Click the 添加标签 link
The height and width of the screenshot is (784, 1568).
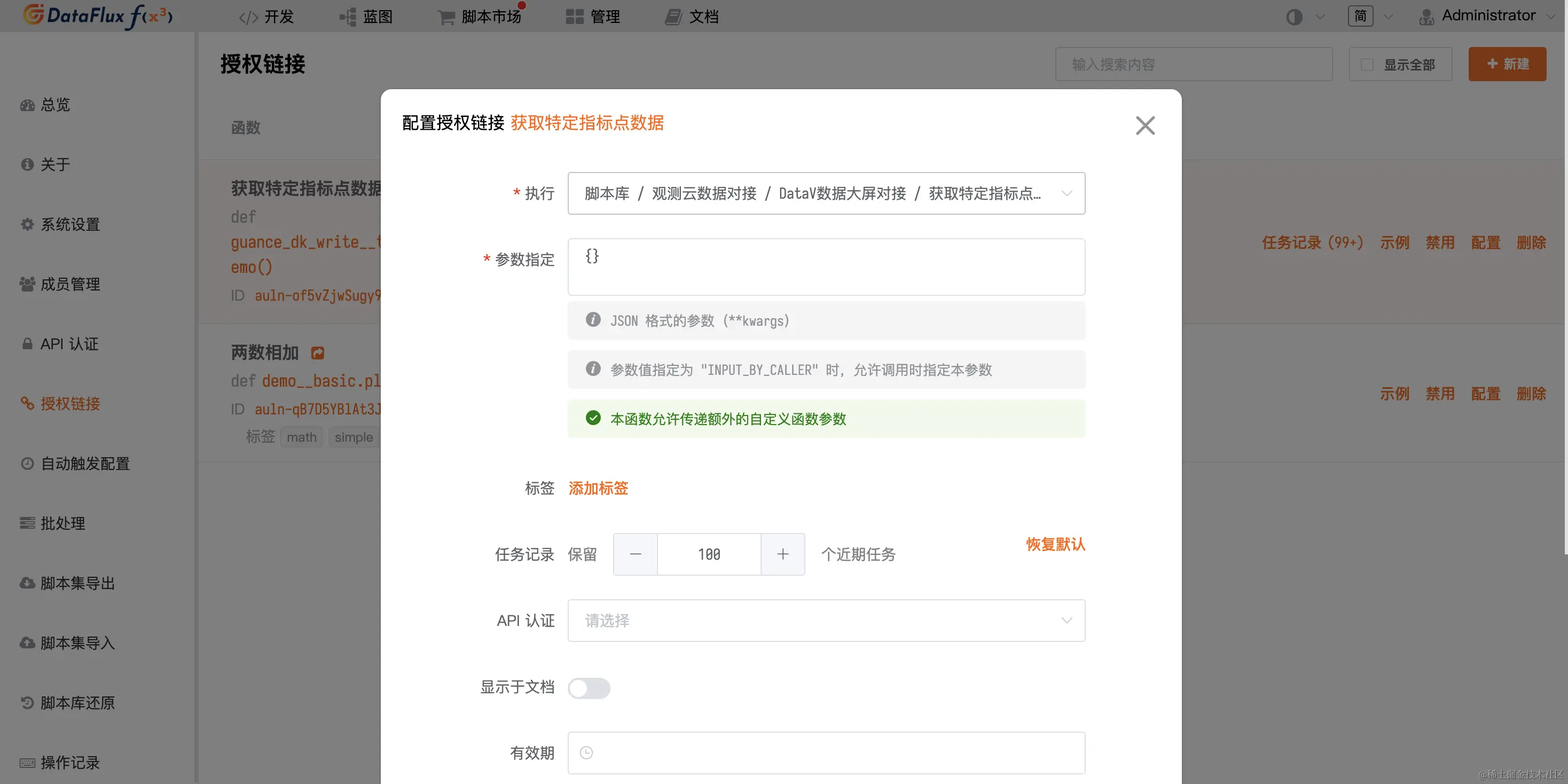point(598,488)
